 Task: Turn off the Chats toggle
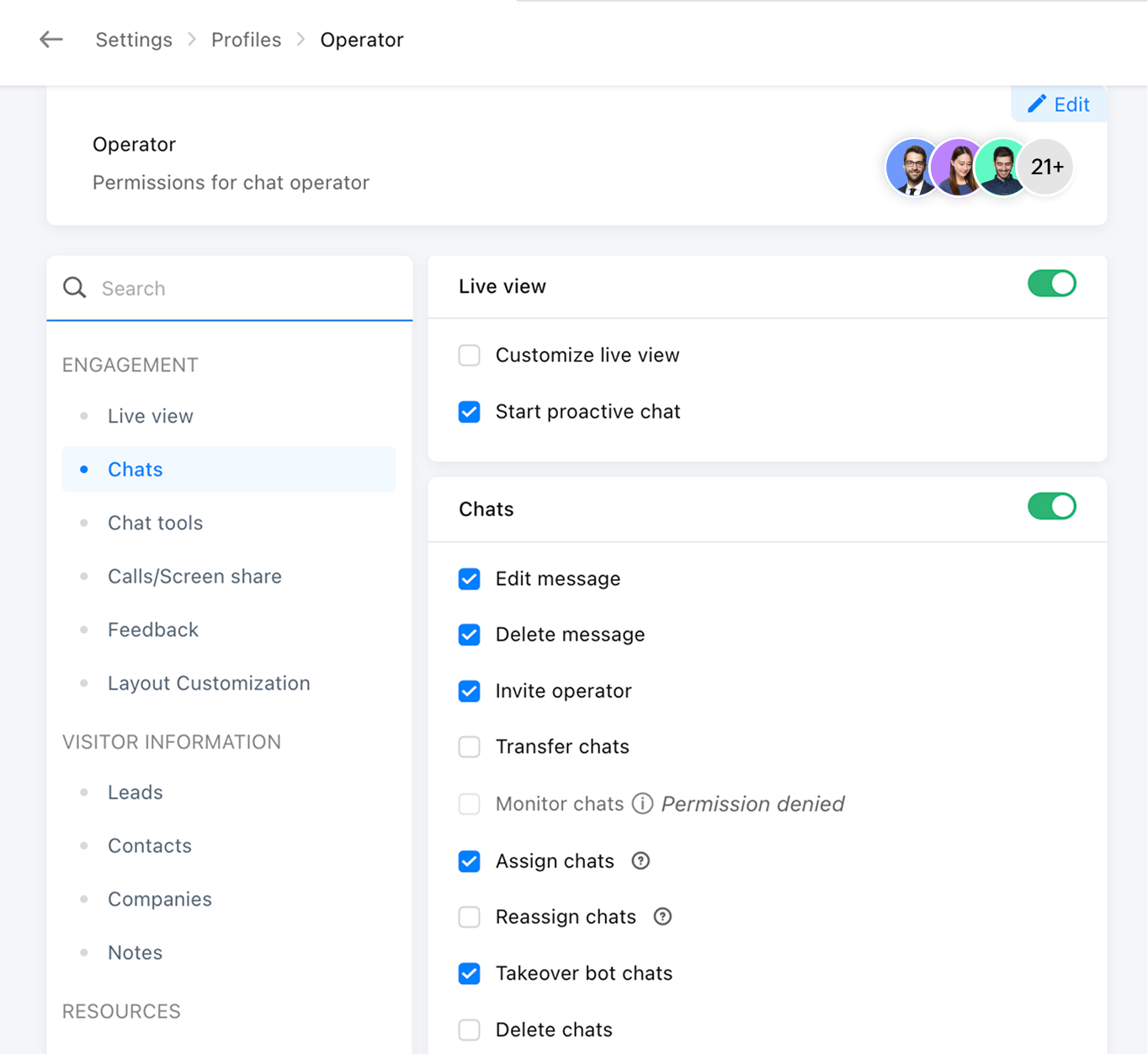(1051, 506)
